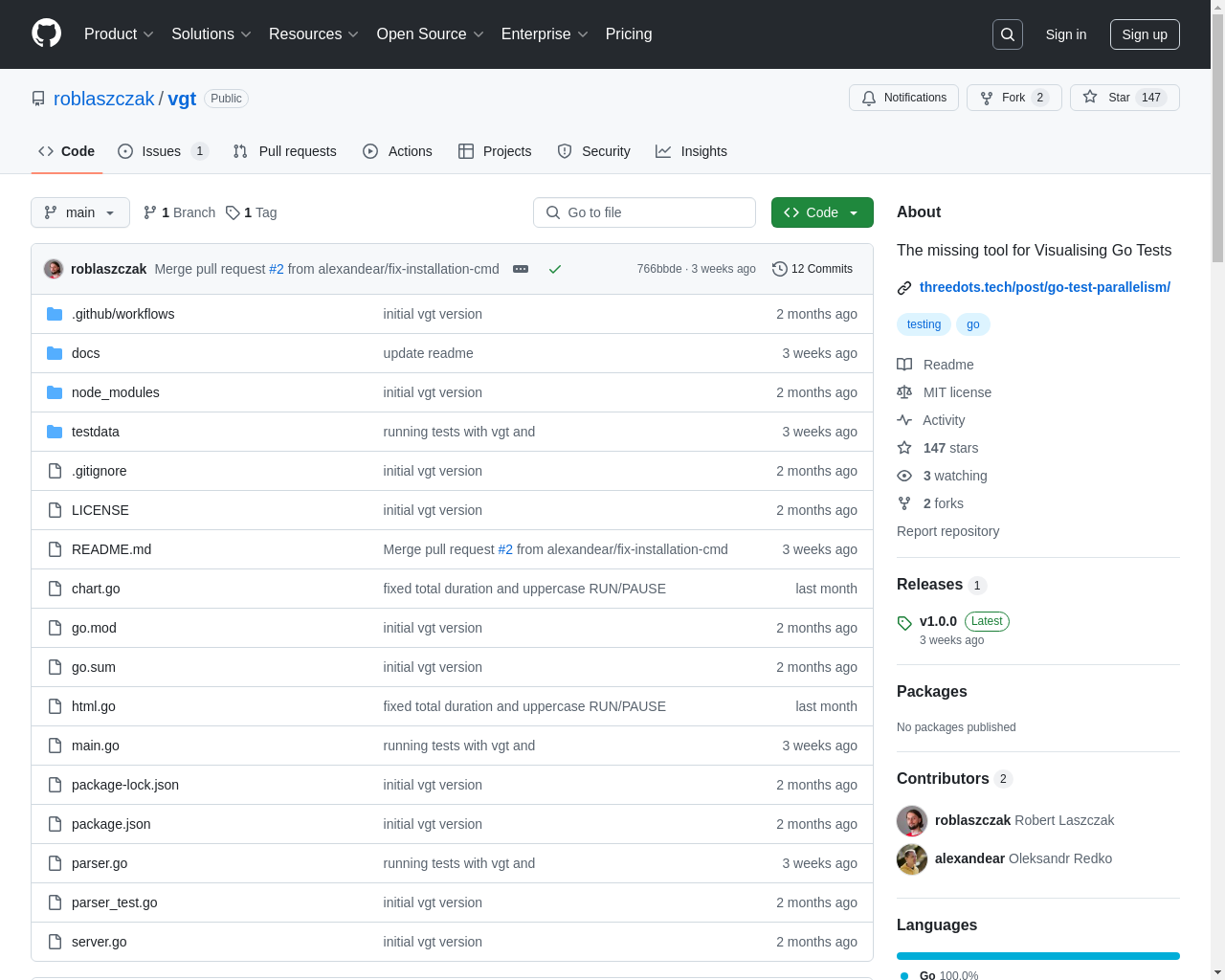Screen dimensions: 1225x980
Task: Open the roblaszczak owner link
Action: pyautogui.click(x=103, y=99)
